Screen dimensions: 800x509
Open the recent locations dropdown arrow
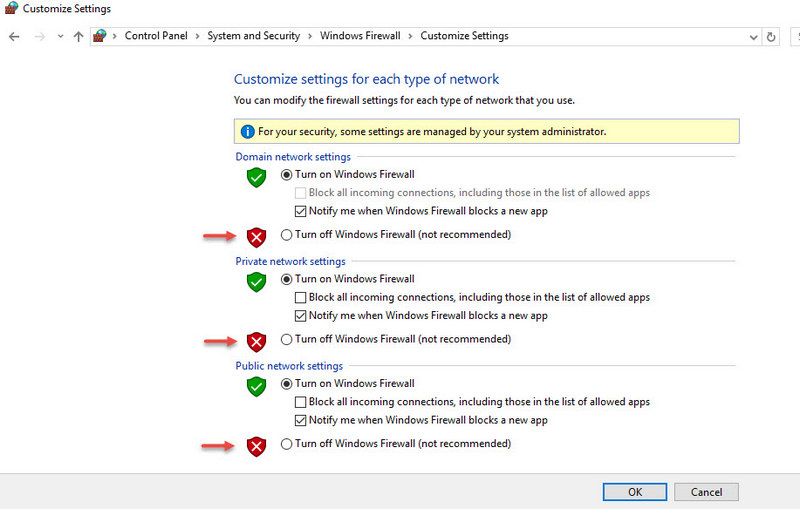pos(61,37)
